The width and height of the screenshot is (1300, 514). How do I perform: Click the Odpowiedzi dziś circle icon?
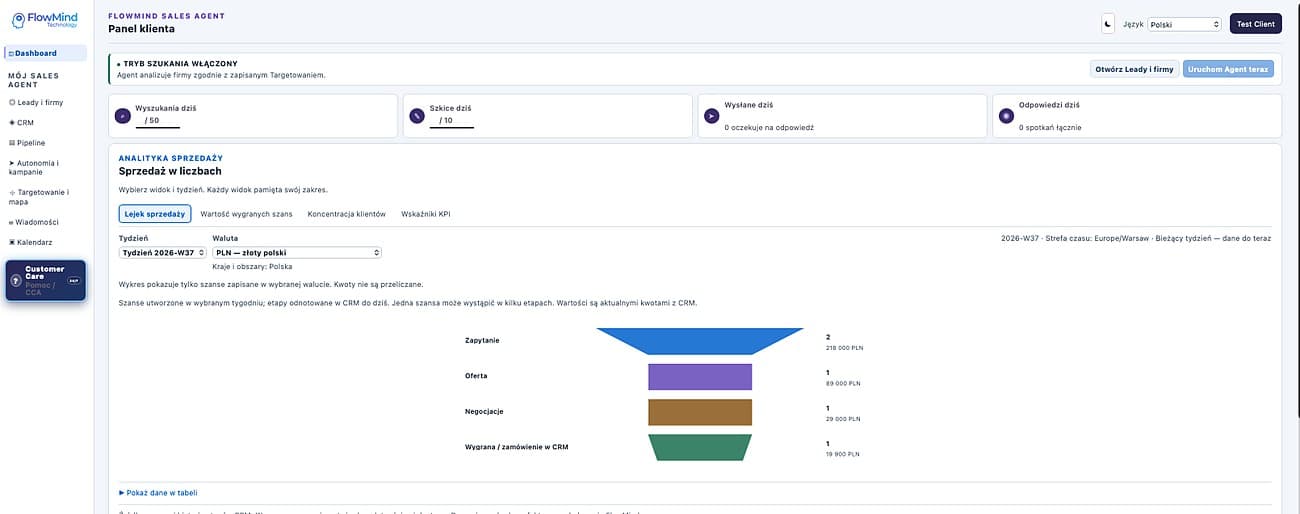coord(1007,115)
